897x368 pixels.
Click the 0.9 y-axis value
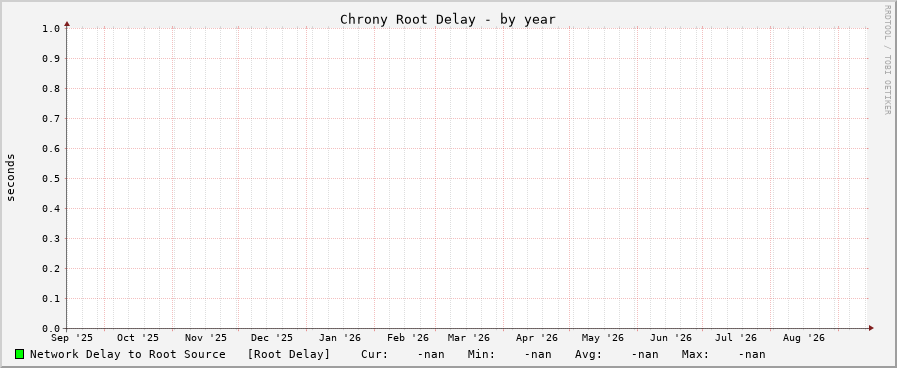click(51, 59)
